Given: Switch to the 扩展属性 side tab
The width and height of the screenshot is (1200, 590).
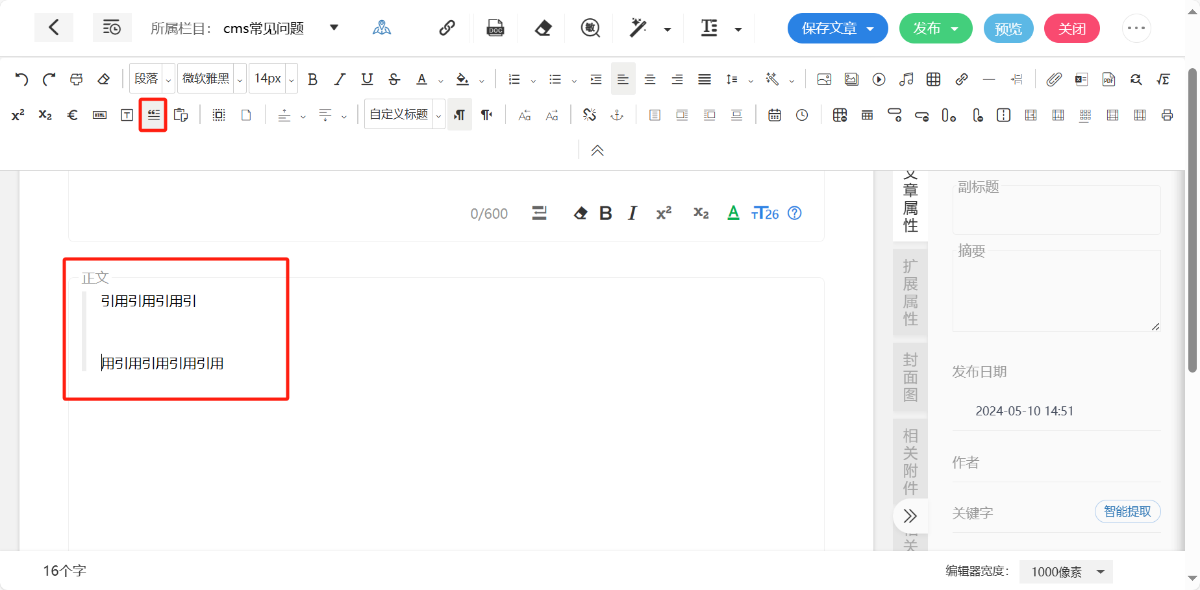Looking at the screenshot, I should click(x=910, y=292).
